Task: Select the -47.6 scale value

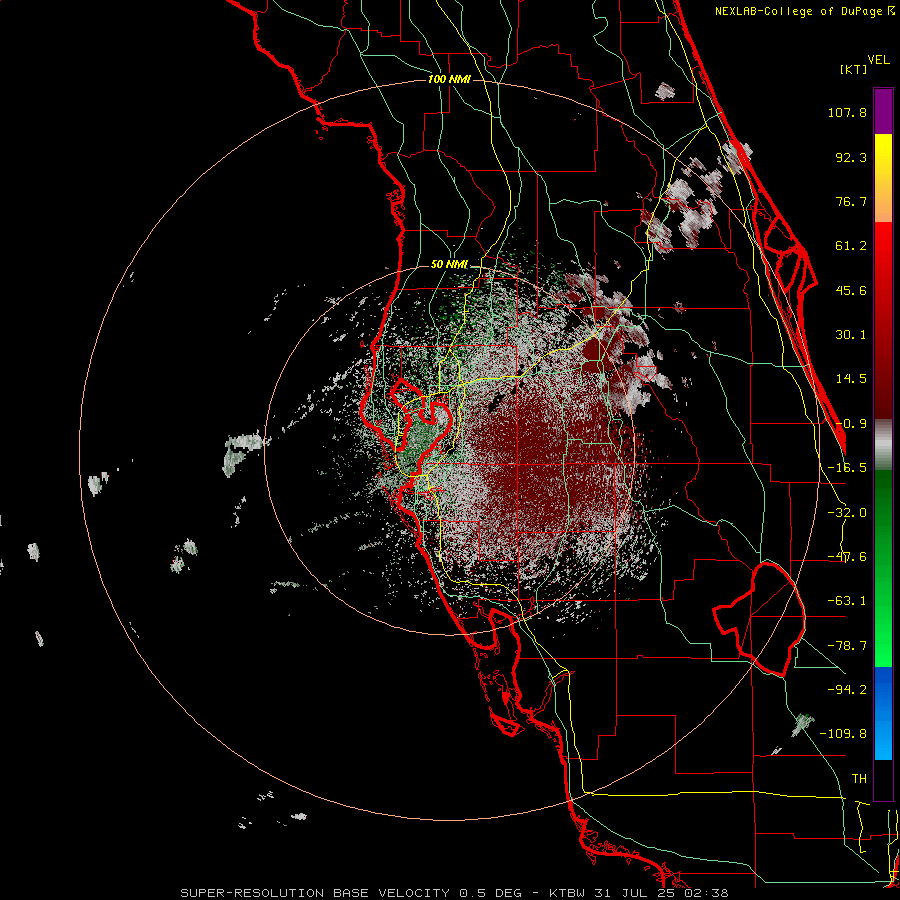Action: point(847,557)
